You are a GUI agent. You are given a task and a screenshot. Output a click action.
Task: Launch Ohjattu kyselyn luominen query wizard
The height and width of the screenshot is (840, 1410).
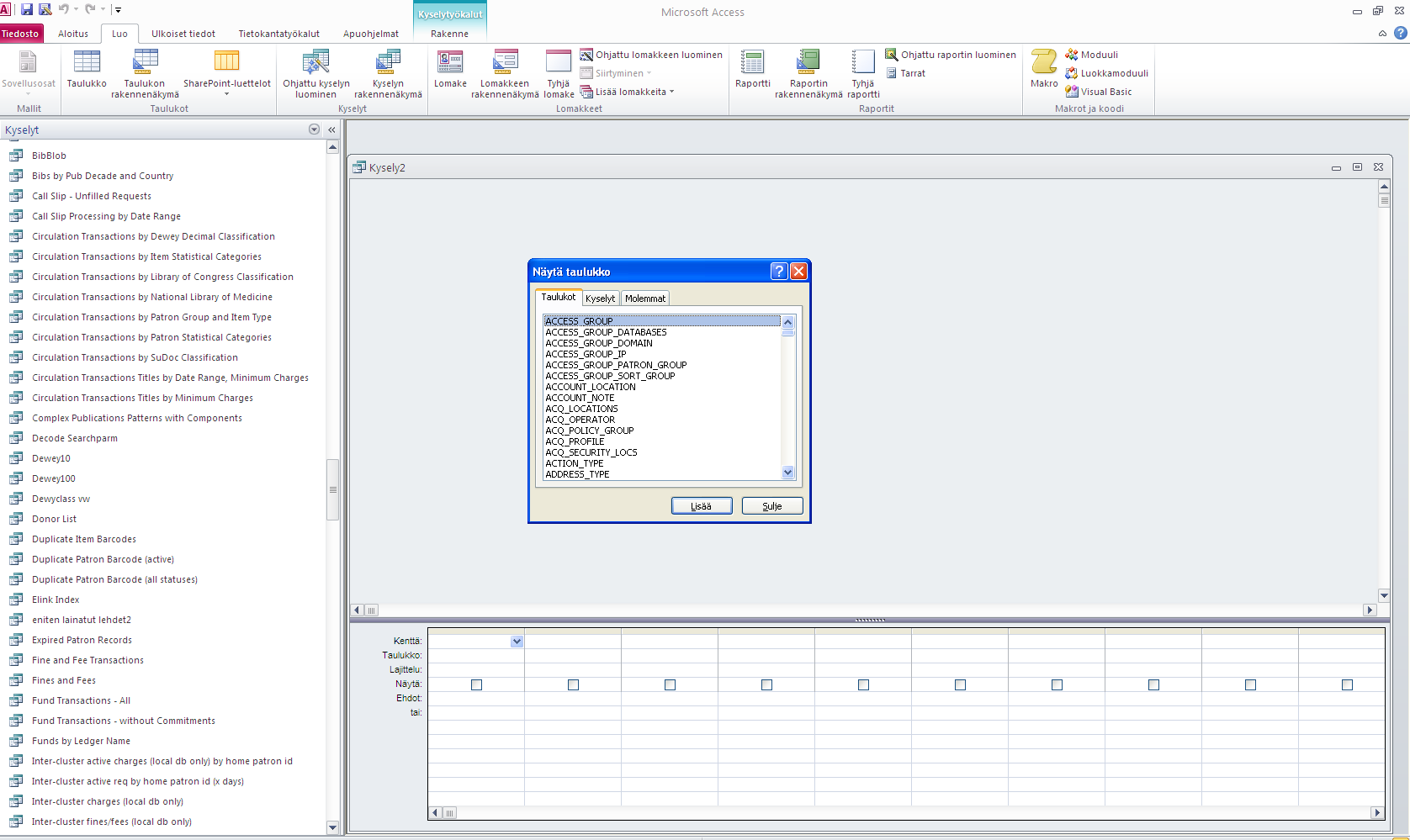coord(315,74)
